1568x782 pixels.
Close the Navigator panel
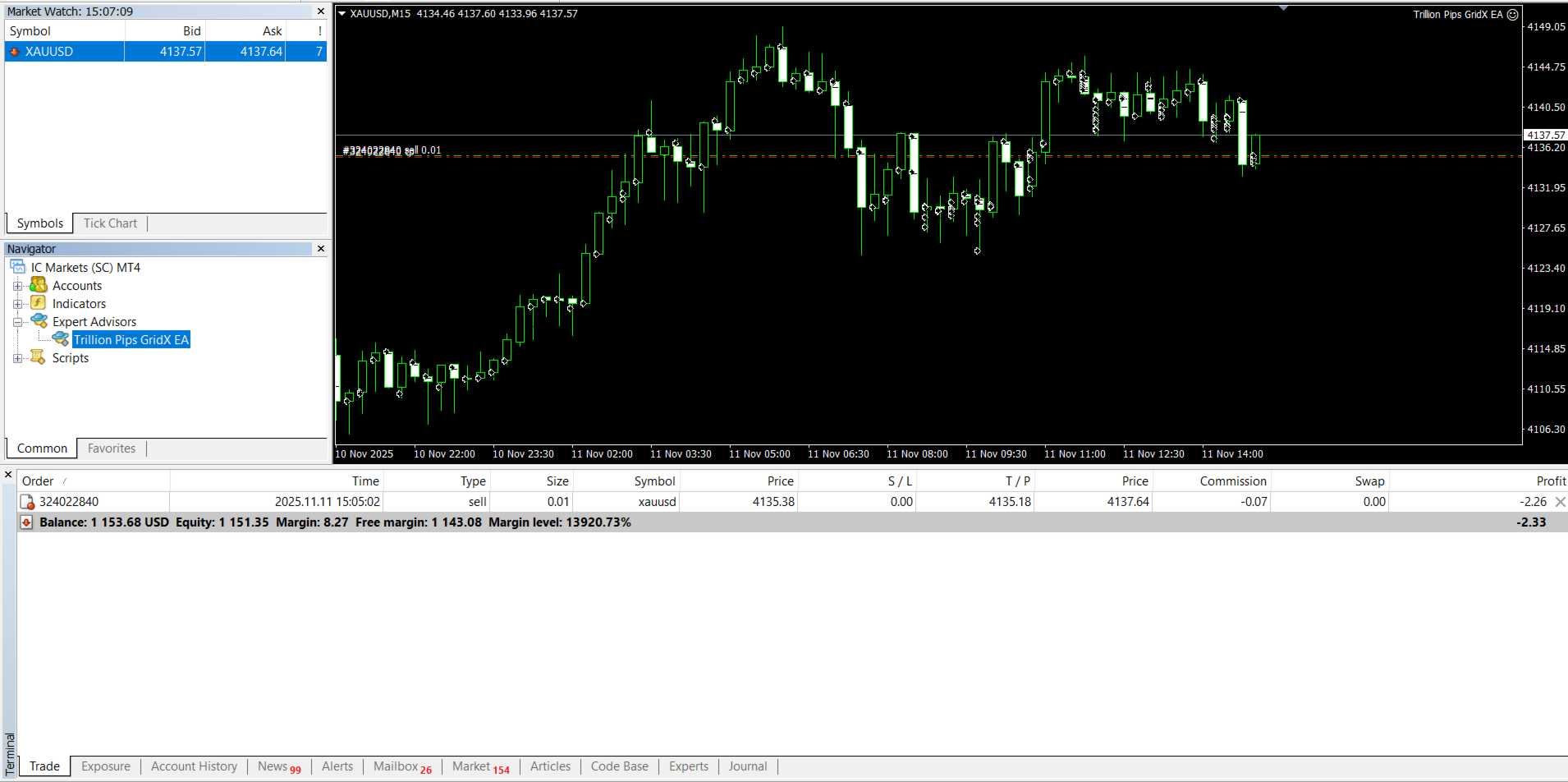point(321,249)
